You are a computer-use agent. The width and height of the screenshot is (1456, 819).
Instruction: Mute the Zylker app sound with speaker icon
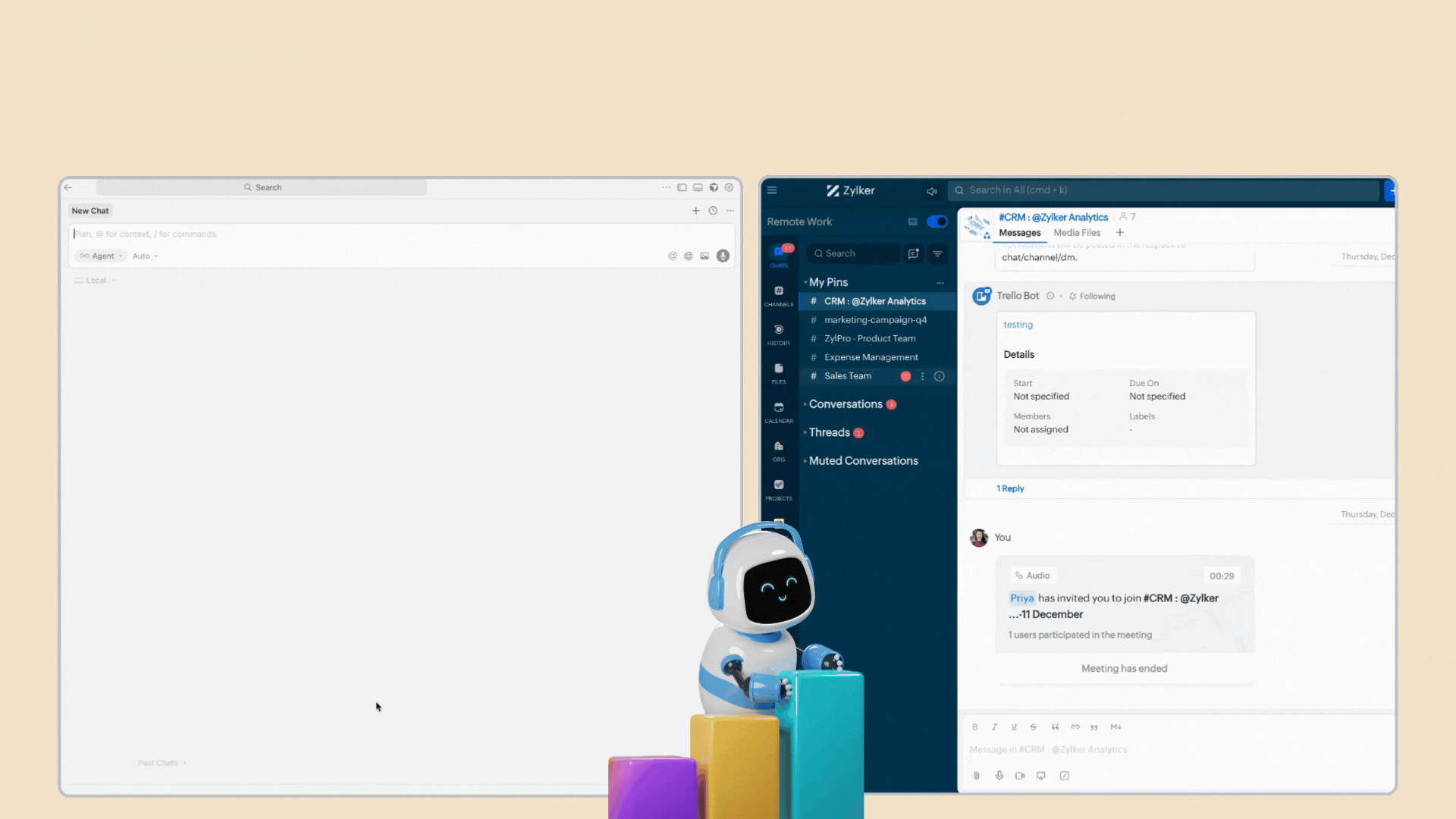pos(932,190)
